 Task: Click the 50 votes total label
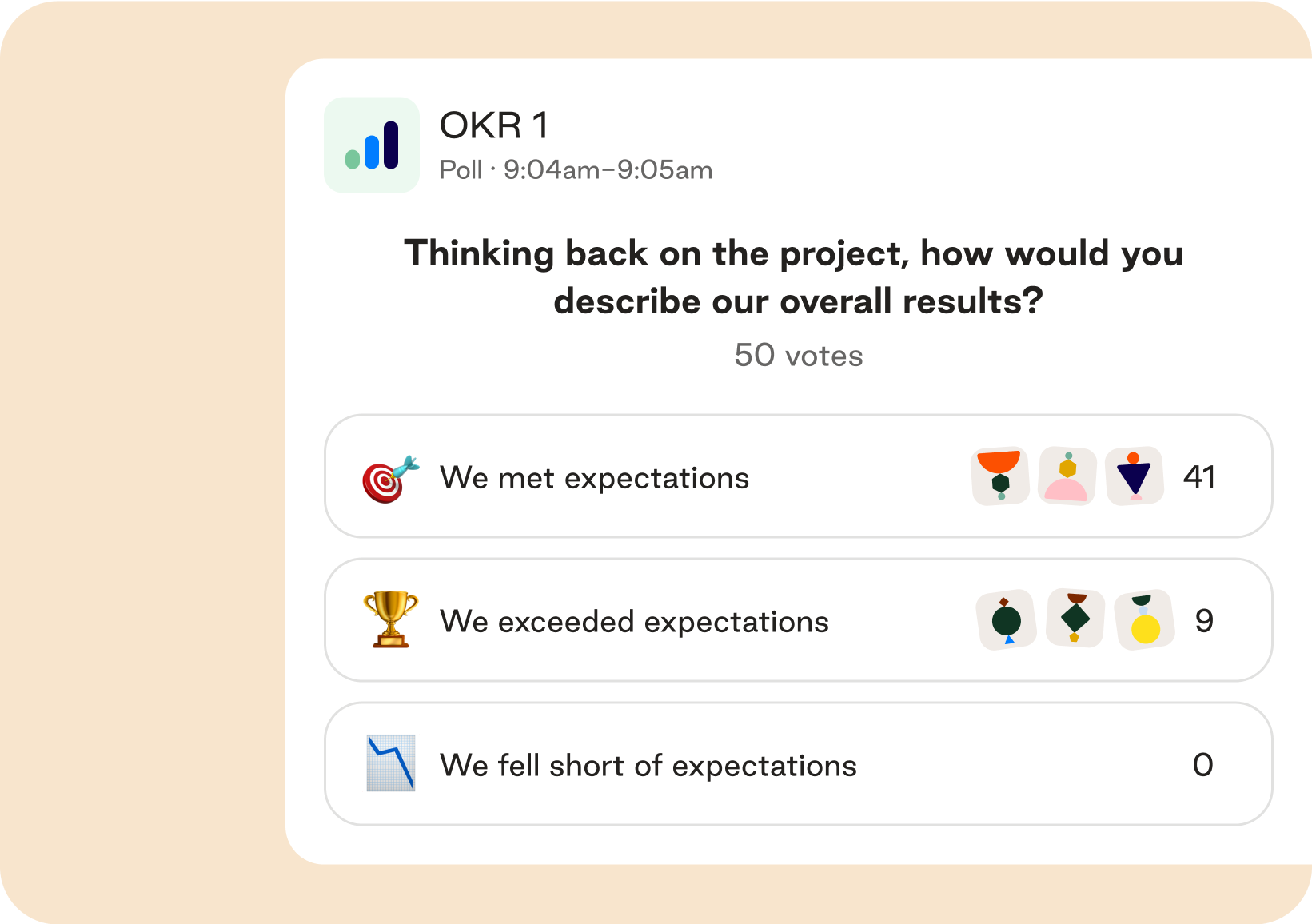[798, 356]
